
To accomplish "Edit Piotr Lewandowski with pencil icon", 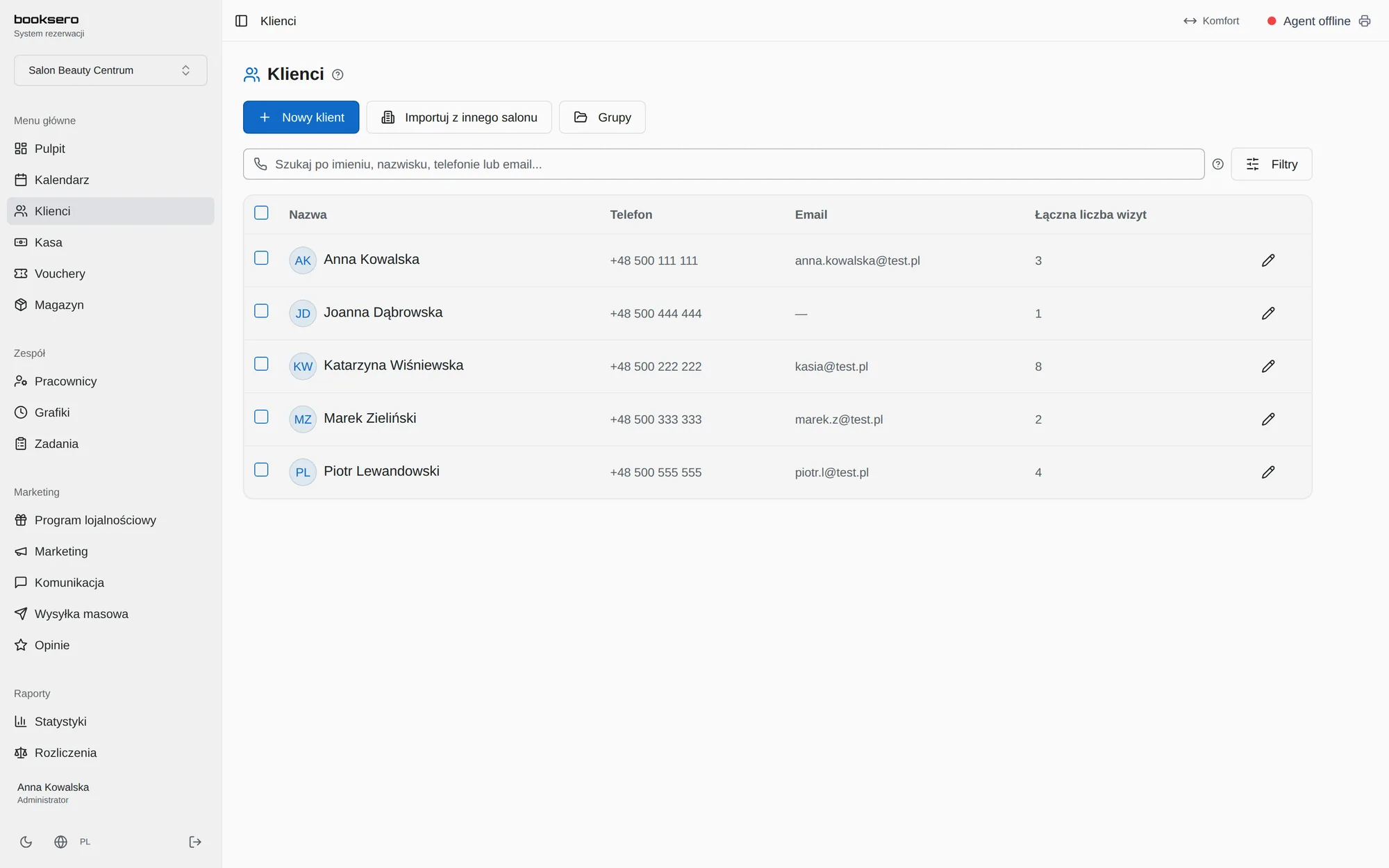I will (1268, 472).
